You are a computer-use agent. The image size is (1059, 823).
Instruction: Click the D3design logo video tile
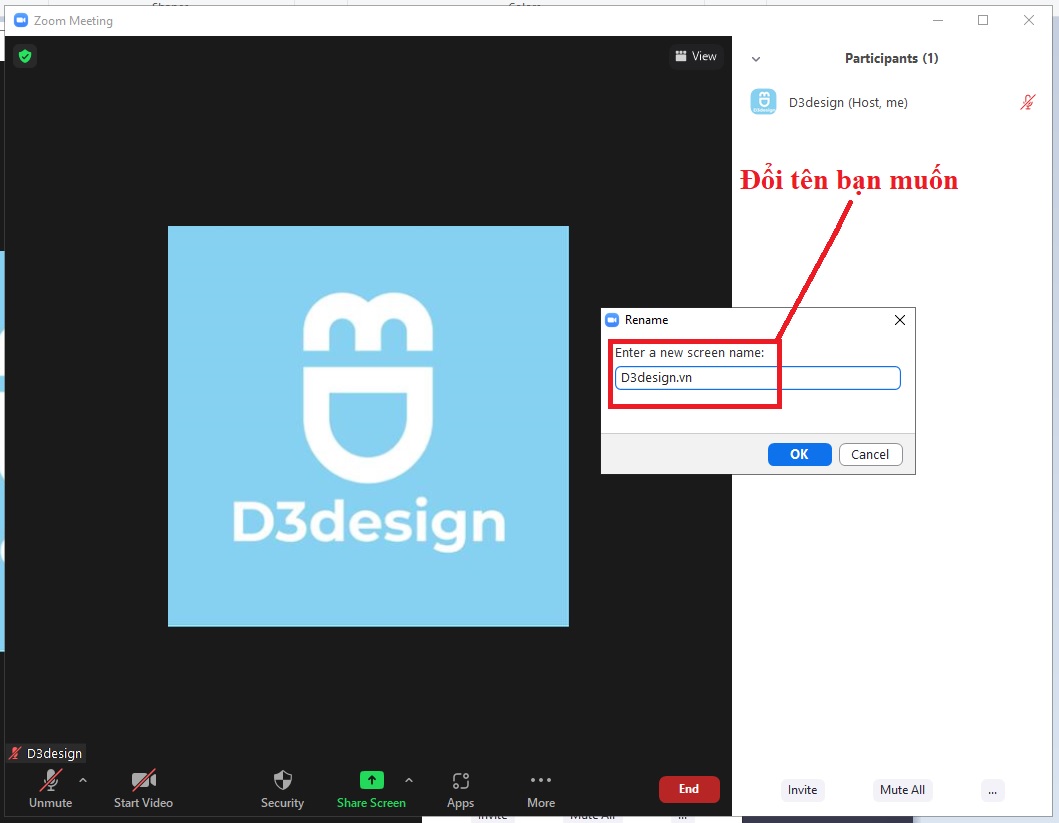(x=368, y=426)
